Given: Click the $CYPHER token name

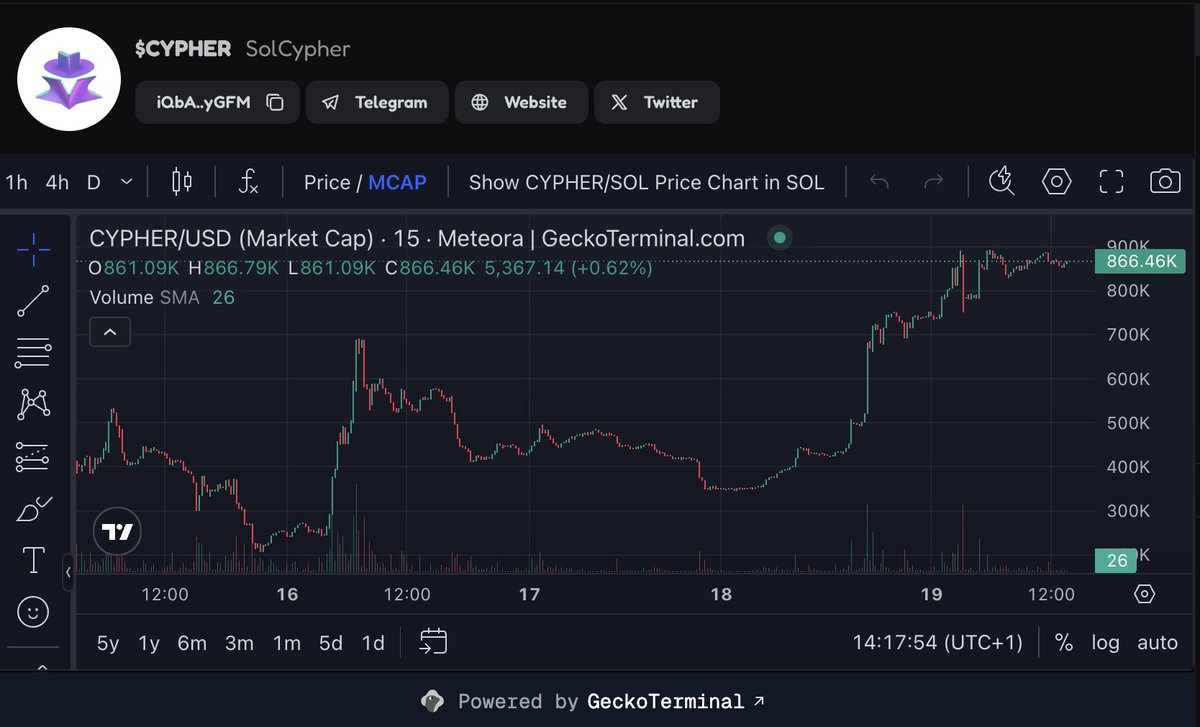Looking at the screenshot, I should point(183,48).
